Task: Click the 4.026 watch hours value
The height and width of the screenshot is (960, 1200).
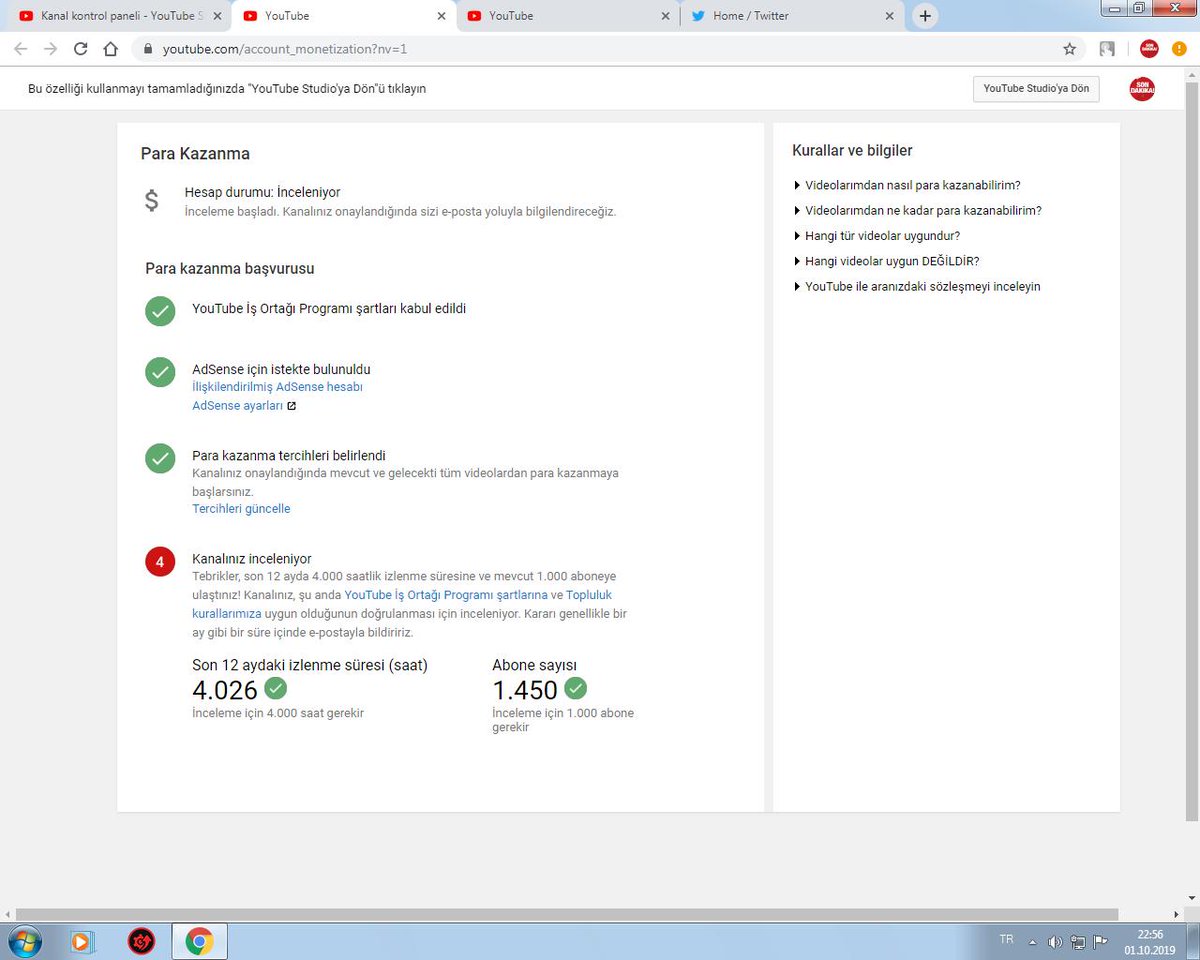Action: click(225, 690)
